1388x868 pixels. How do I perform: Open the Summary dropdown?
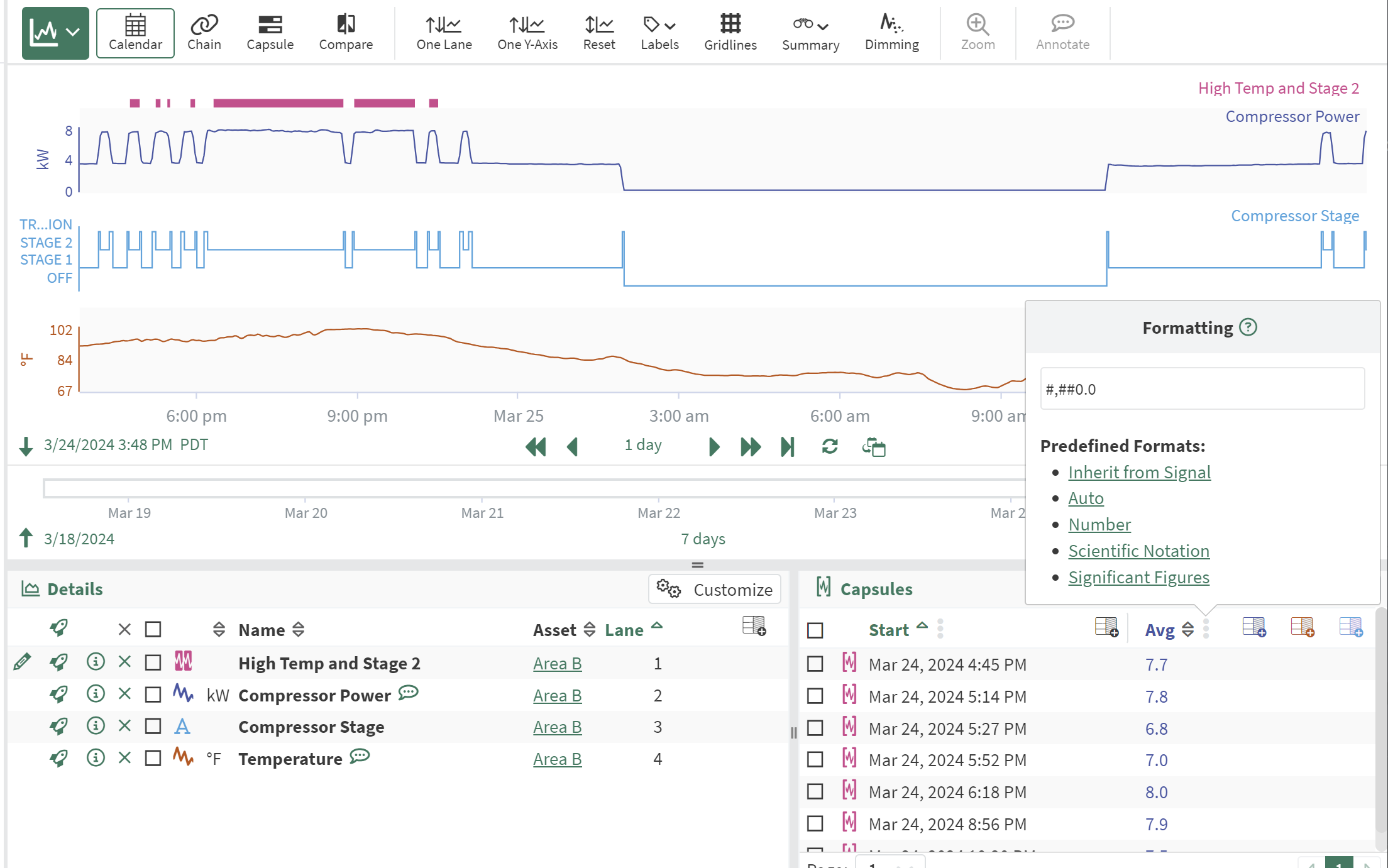pos(810,33)
